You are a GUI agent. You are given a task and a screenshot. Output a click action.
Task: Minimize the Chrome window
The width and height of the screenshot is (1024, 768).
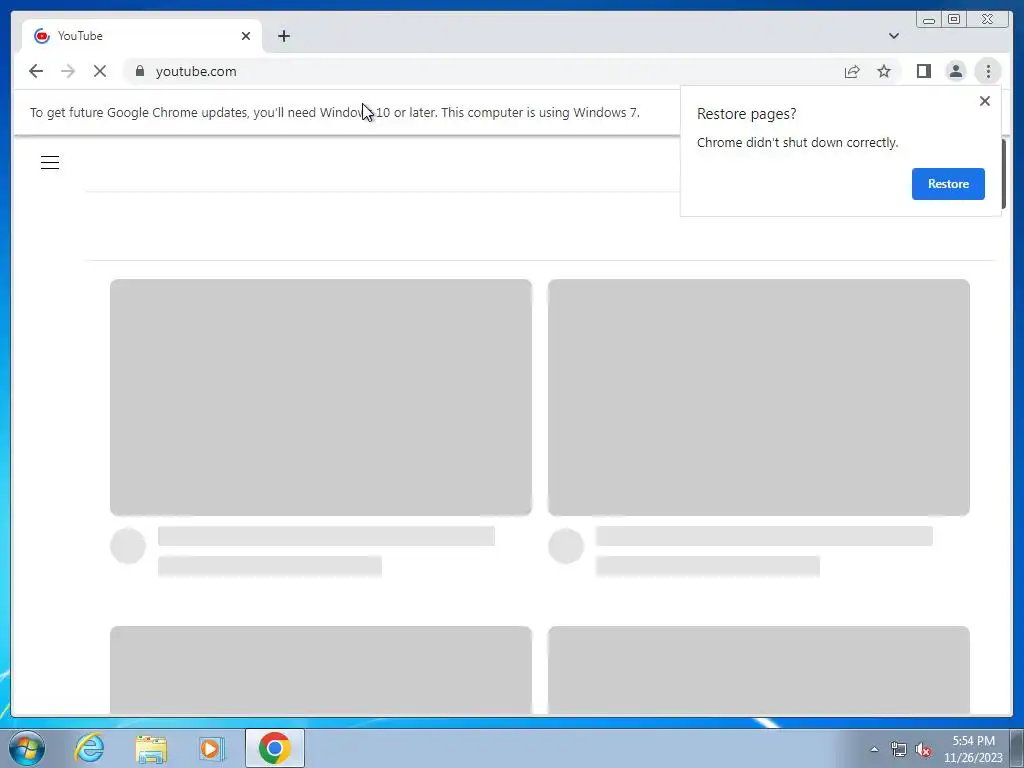(x=929, y=20)
